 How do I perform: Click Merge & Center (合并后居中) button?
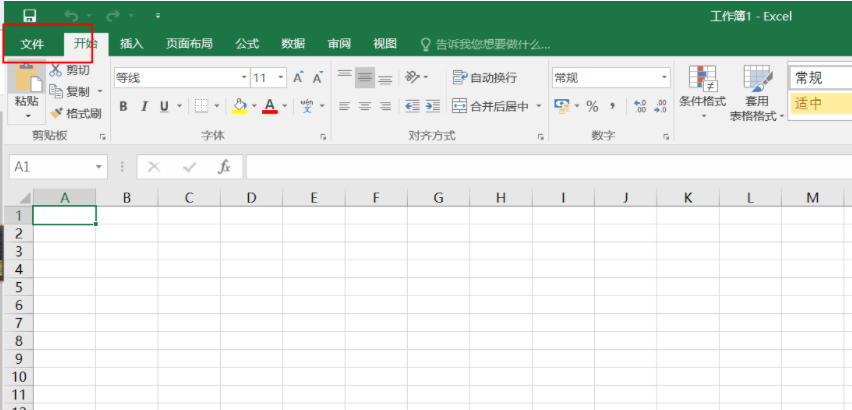(490, 106)
